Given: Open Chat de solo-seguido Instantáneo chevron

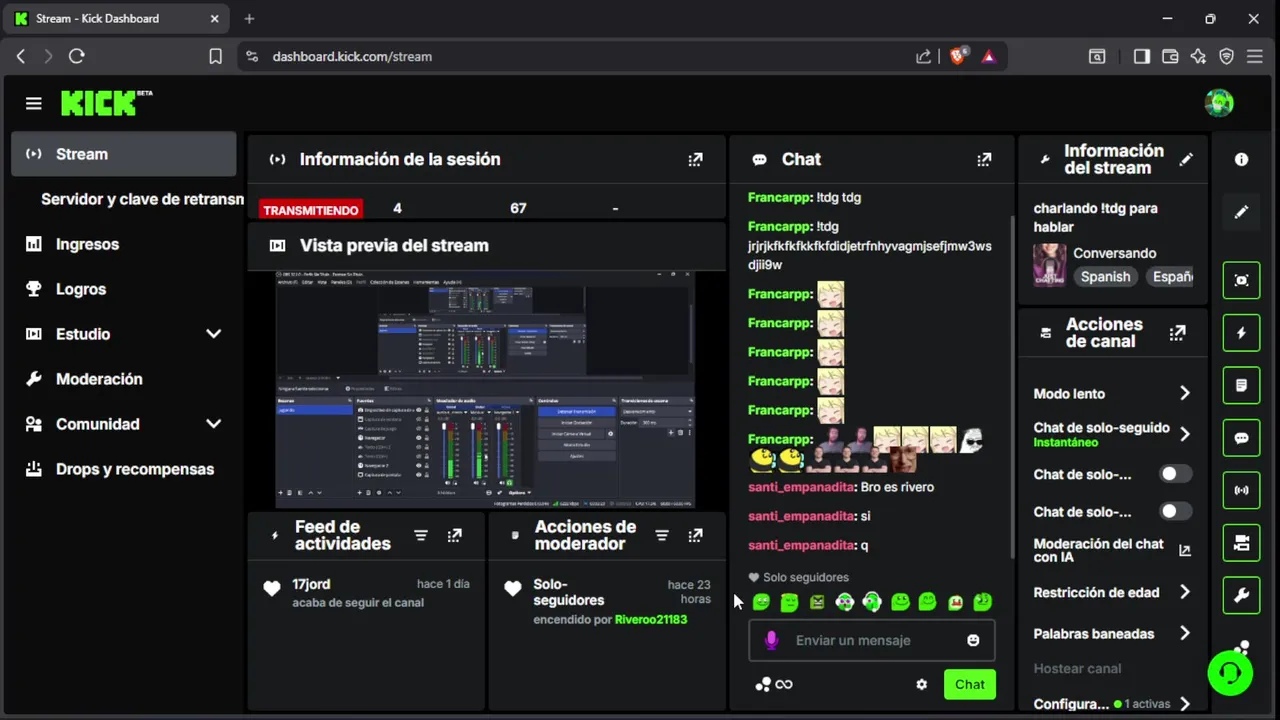Looking at the screenshot, I should [1184, 434].
